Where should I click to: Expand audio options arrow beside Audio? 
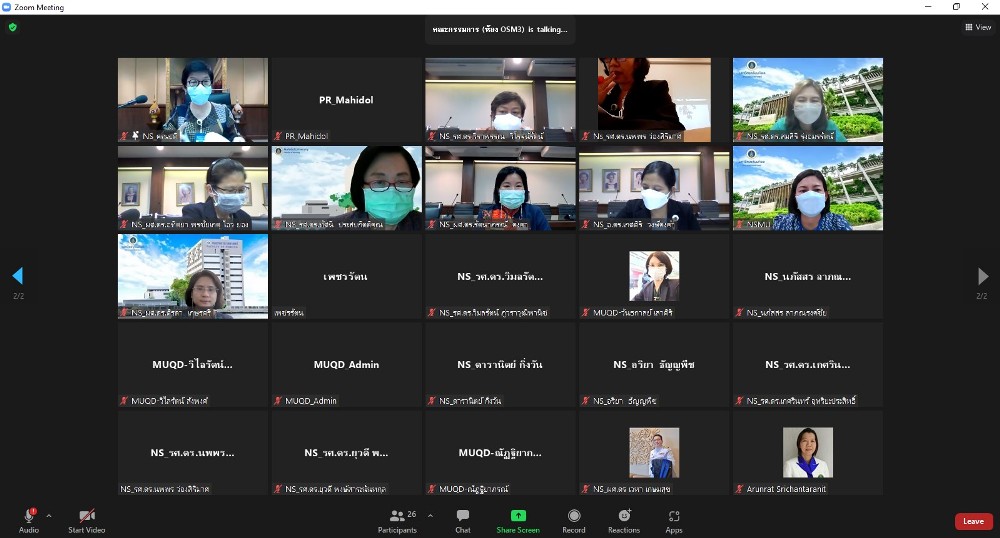click(49, 516)
